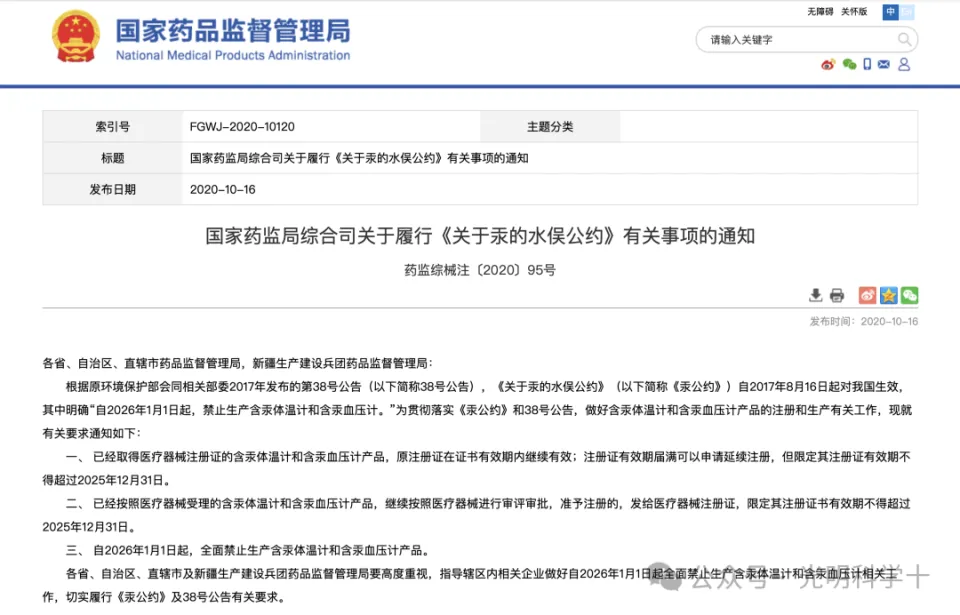The image size is (960, 615).
Task: Click the mobile version phone icon
Action: 867,64
